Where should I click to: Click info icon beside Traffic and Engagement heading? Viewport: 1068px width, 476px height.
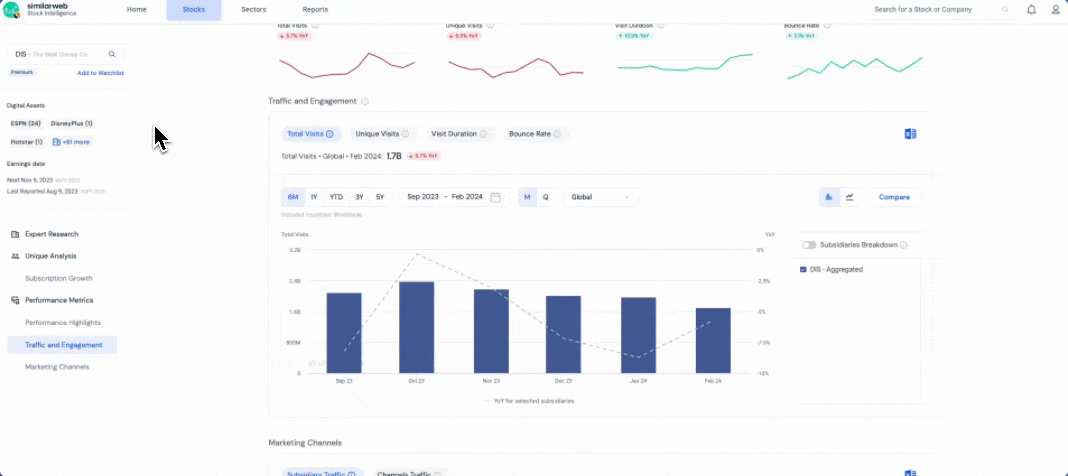point(365,101)
